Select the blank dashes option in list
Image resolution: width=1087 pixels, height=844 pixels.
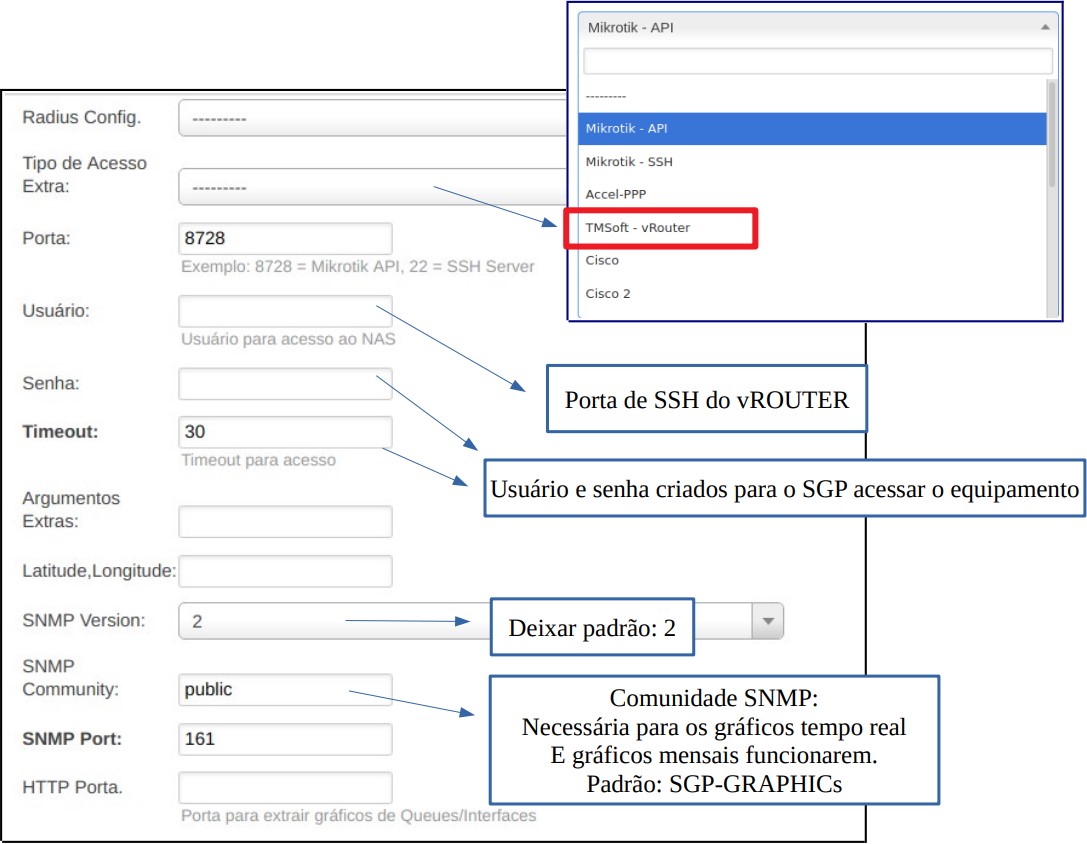point(810,95)
